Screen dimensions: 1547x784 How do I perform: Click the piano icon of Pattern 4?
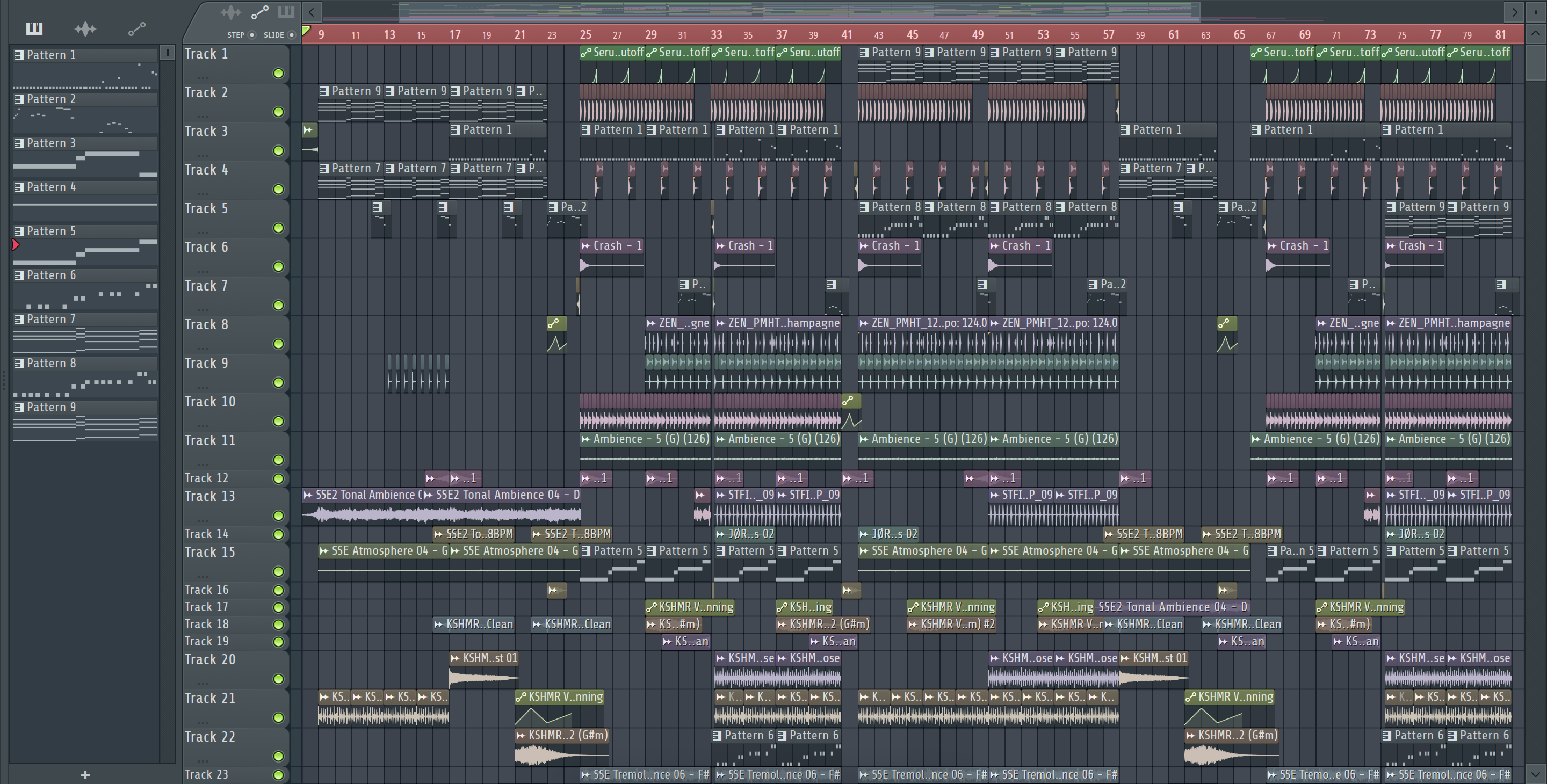[19, 187]
